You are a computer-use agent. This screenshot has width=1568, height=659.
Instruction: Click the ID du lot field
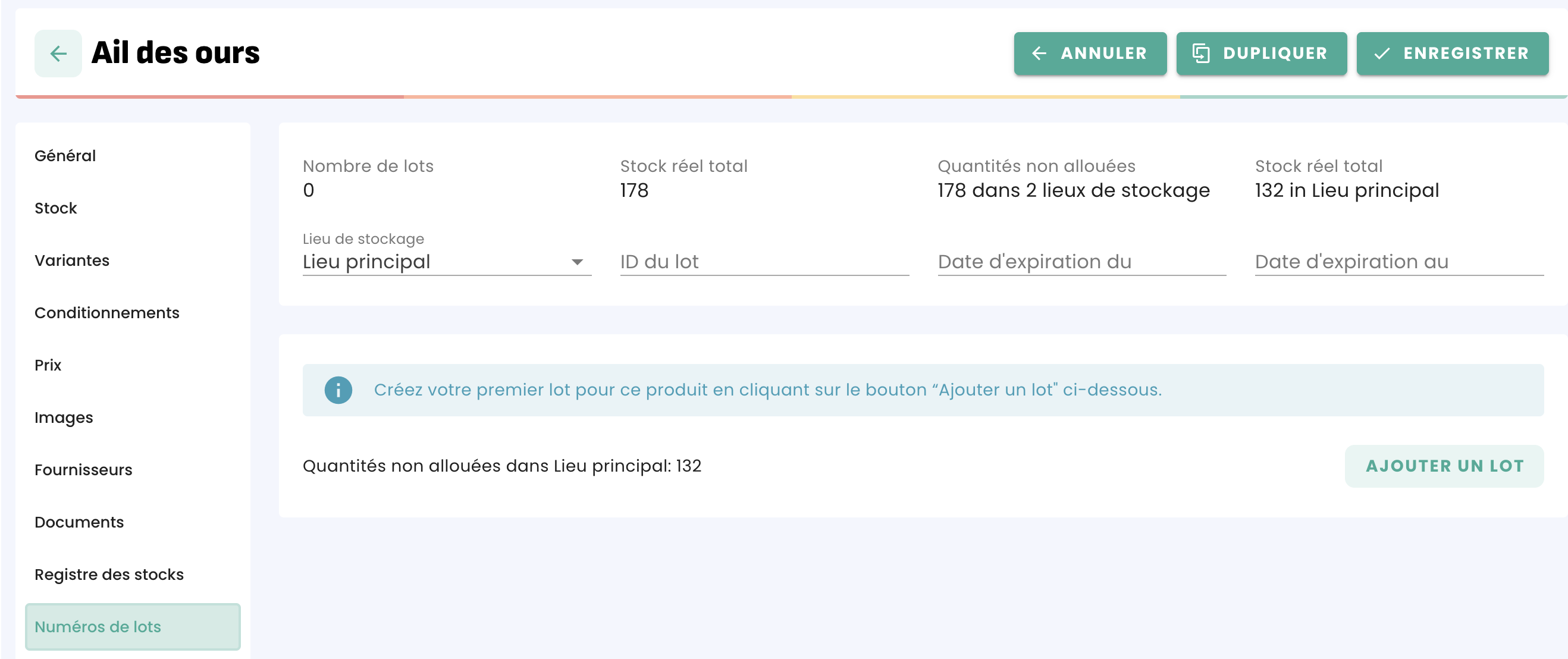[x=764, y=262]
